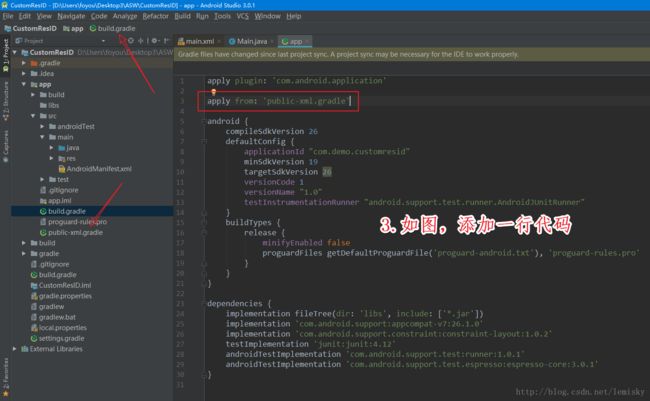Click CustomResID in the navigation bar

30,28
